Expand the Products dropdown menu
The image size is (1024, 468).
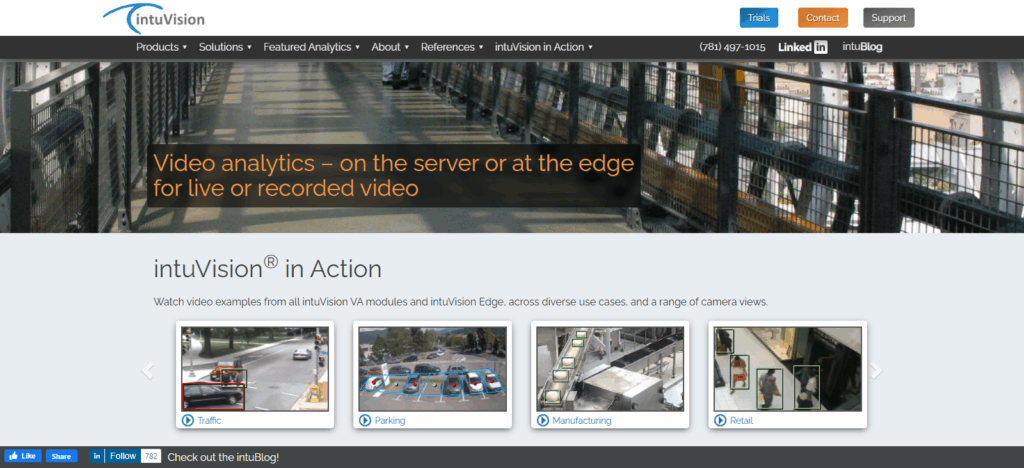[161, 47]
